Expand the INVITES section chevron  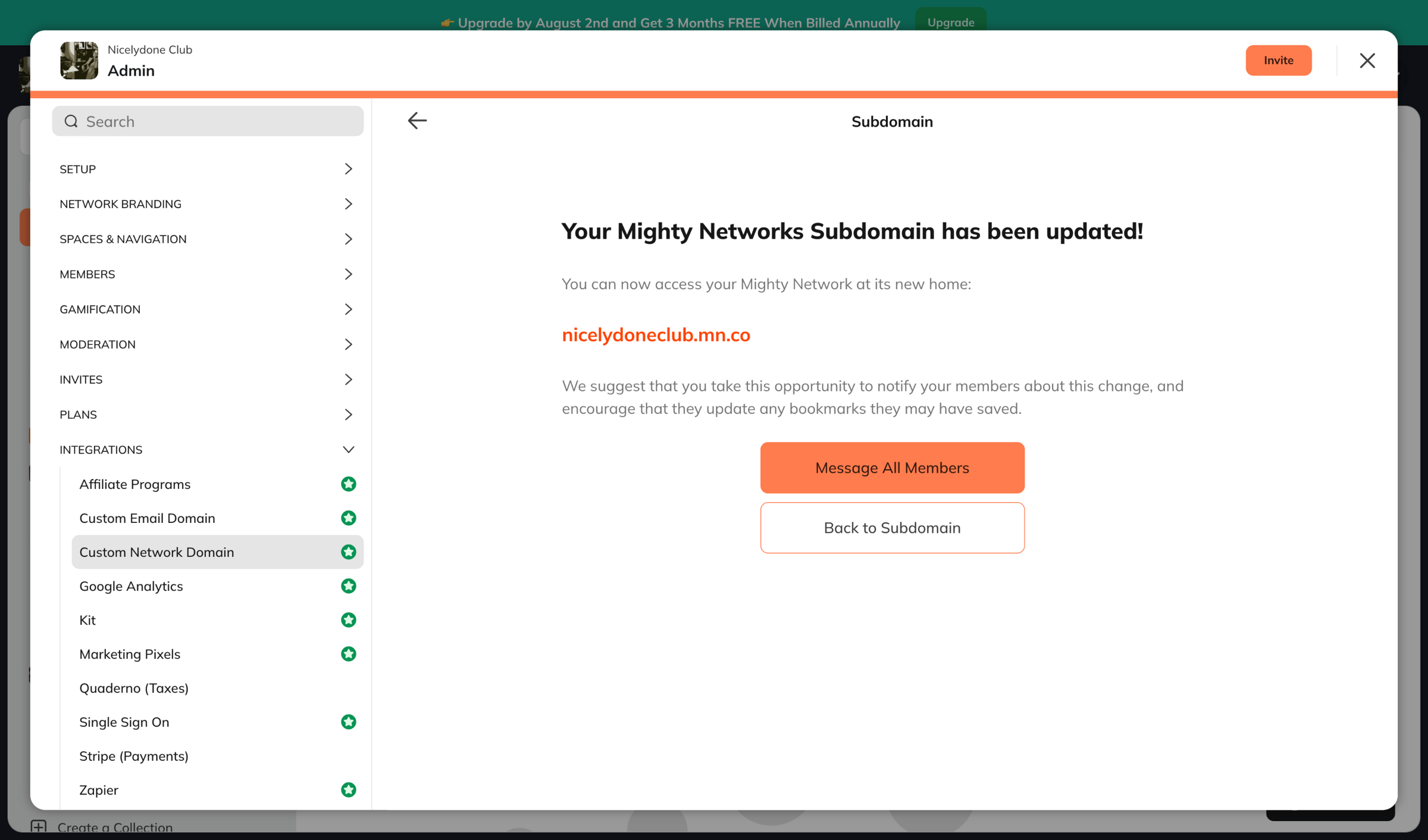[349, 380]
